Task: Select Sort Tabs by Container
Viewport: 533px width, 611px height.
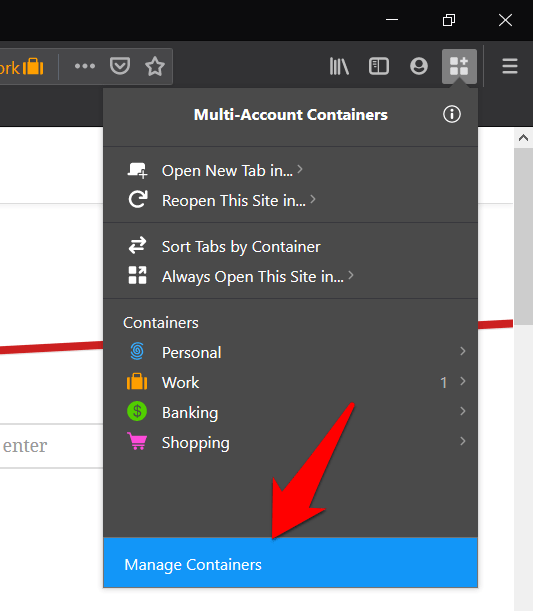Action: [x=241, y=247]
